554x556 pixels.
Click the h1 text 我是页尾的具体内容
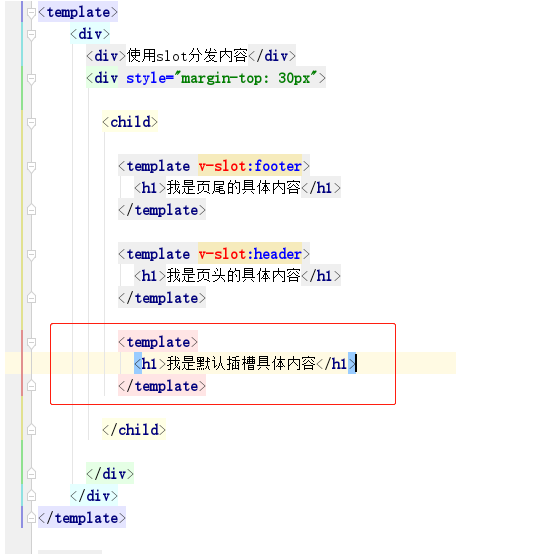click(x=233, y=188)
